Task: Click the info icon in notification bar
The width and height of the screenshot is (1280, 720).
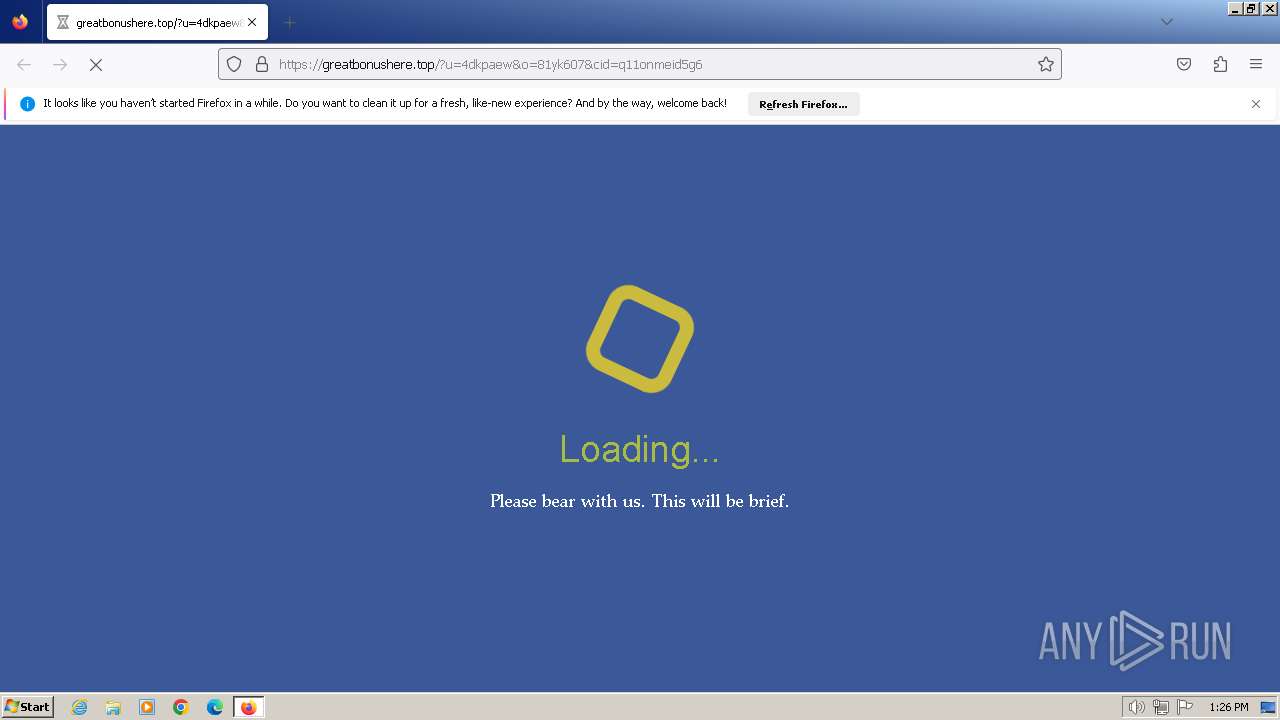Action: (x=27, y=104)
